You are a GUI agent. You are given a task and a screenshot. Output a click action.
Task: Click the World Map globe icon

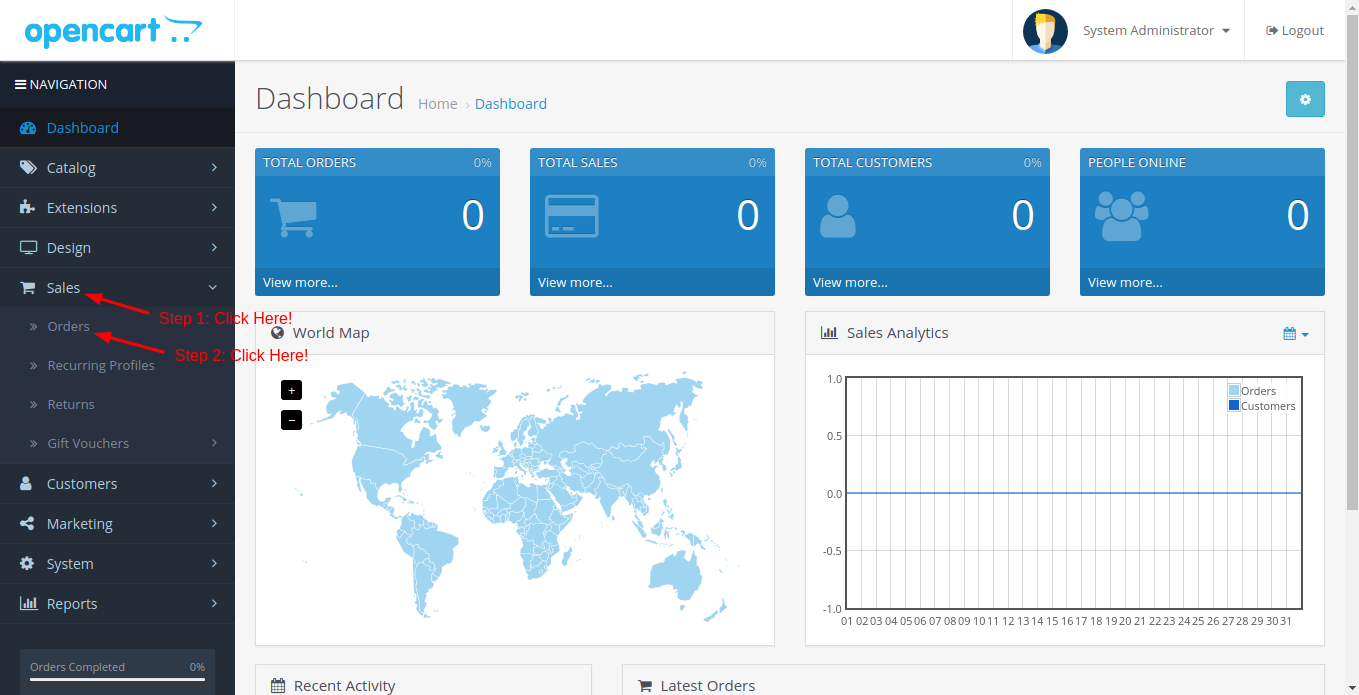click(278, 333)
